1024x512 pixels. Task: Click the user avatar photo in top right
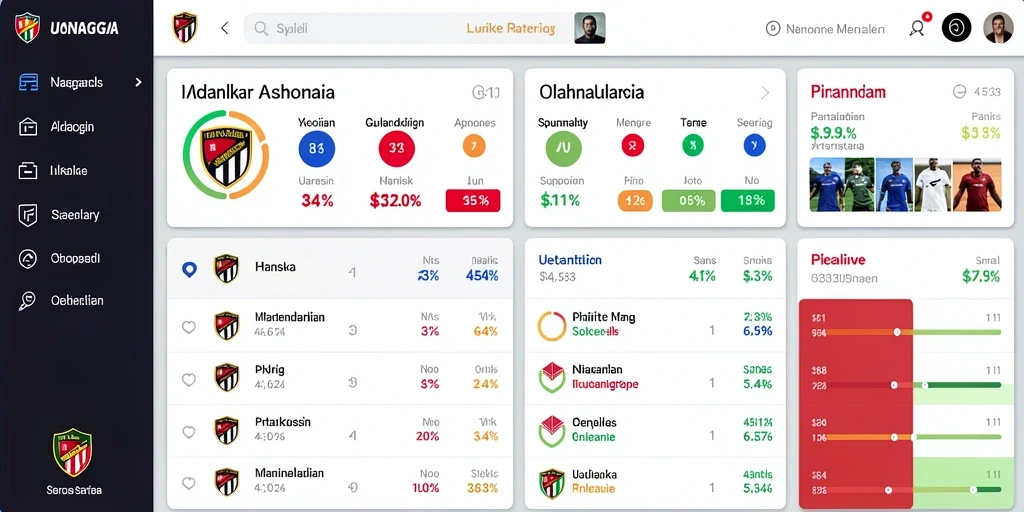click(x=998, y=28)
